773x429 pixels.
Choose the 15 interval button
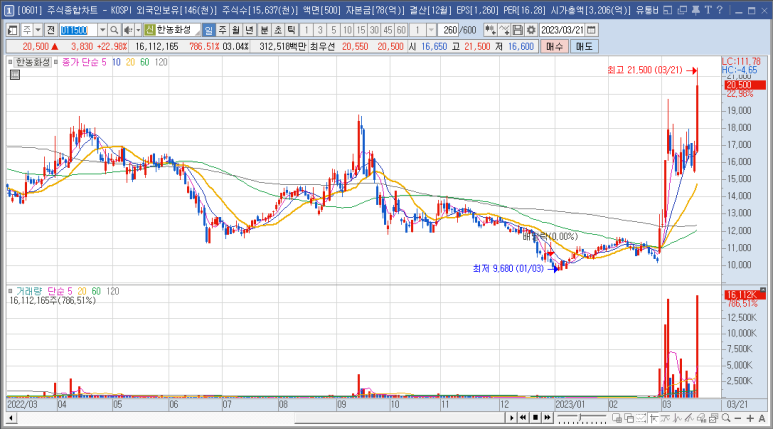pyautogui.click(x=361, y=30)
